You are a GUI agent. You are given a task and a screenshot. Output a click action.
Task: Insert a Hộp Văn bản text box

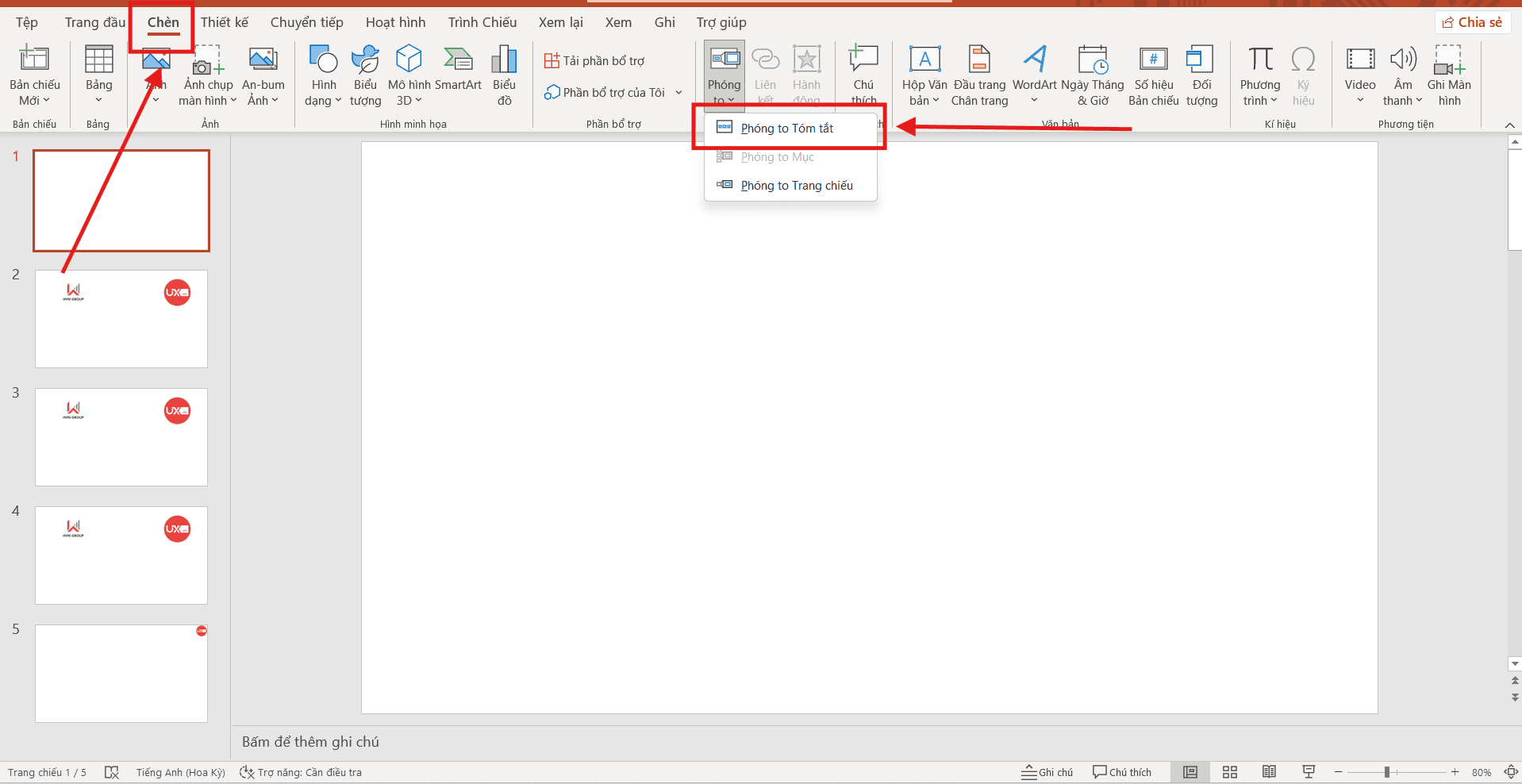(923, 75)
